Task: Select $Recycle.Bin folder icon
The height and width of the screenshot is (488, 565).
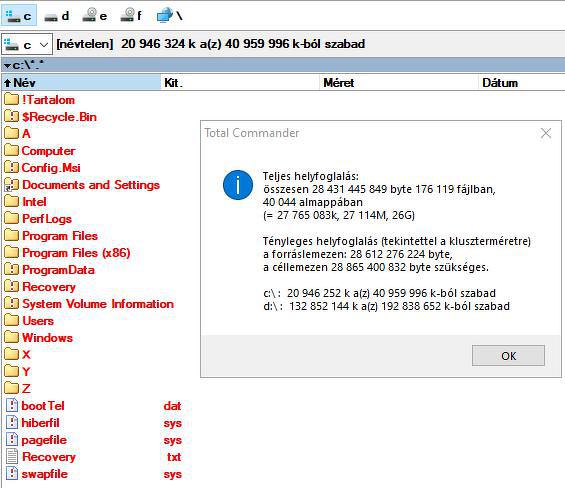Action: pyautogui.click(x=12, y=116)
